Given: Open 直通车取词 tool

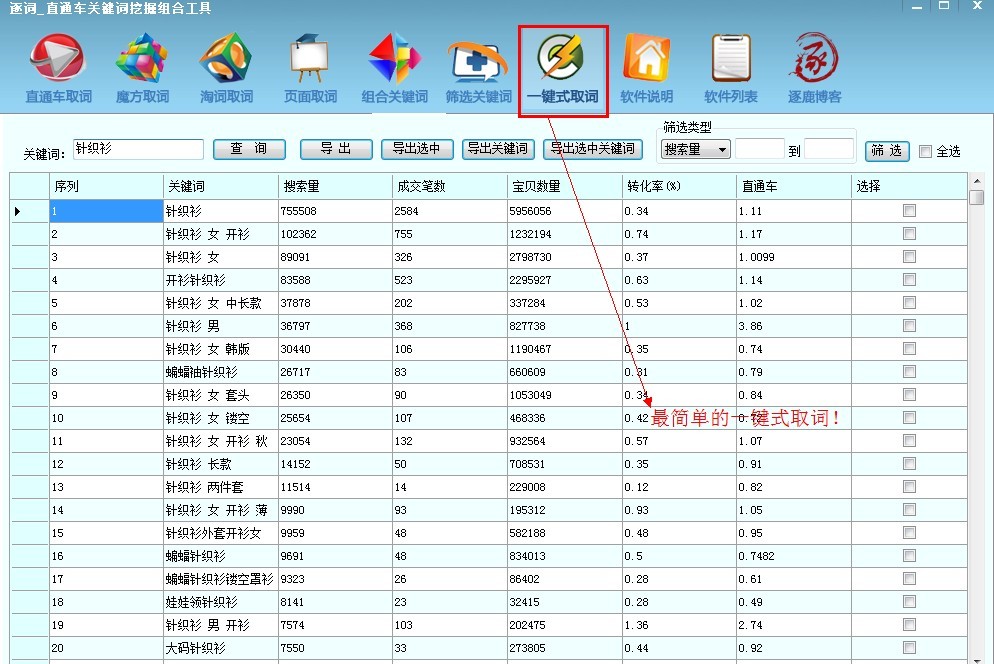Looking at the screenshot, I should point(58,68).
